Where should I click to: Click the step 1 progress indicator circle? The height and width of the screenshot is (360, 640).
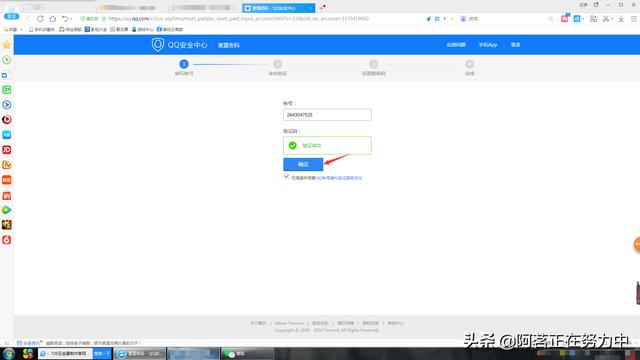click(x=184, y=64)
